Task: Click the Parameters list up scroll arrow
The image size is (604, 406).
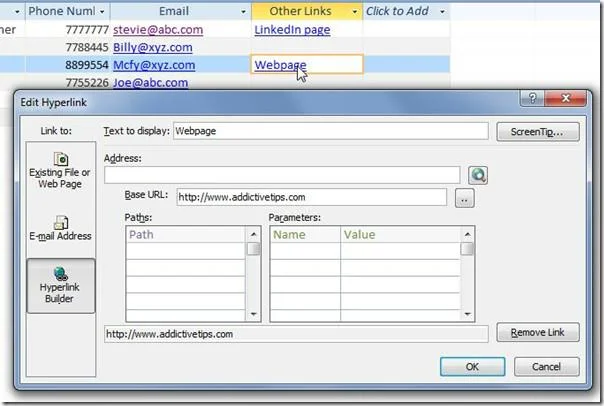Action: 467,234
